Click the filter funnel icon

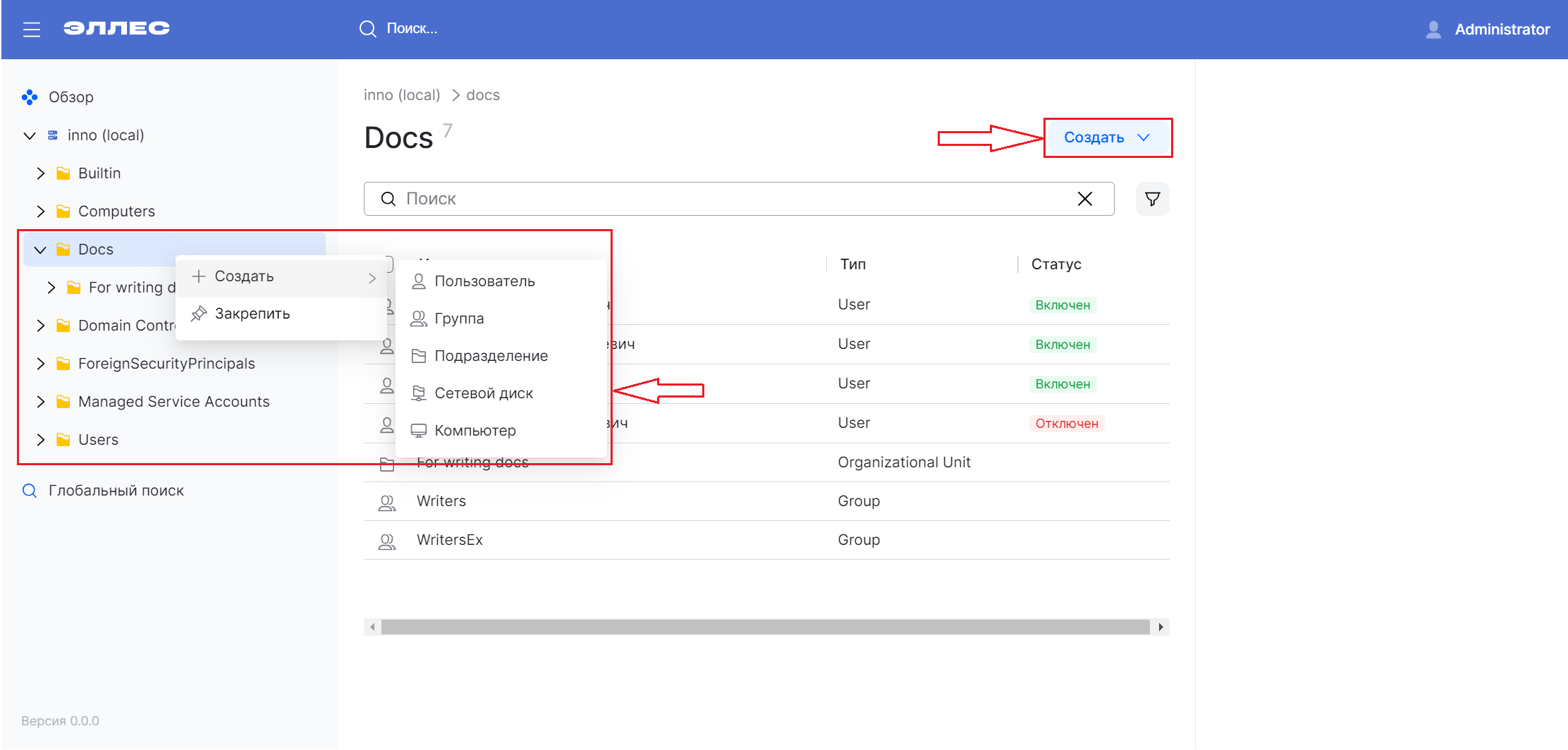[1152, 199]
